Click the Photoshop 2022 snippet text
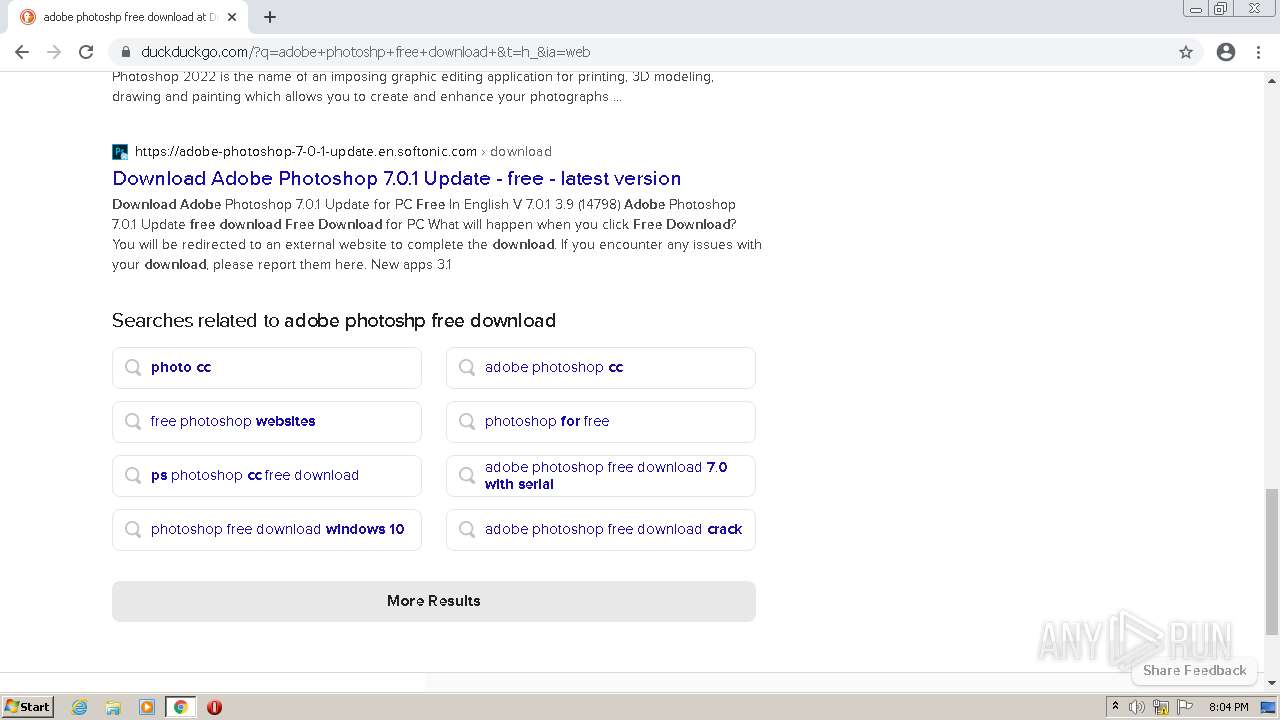1280x720 pixels. (413, 87)
